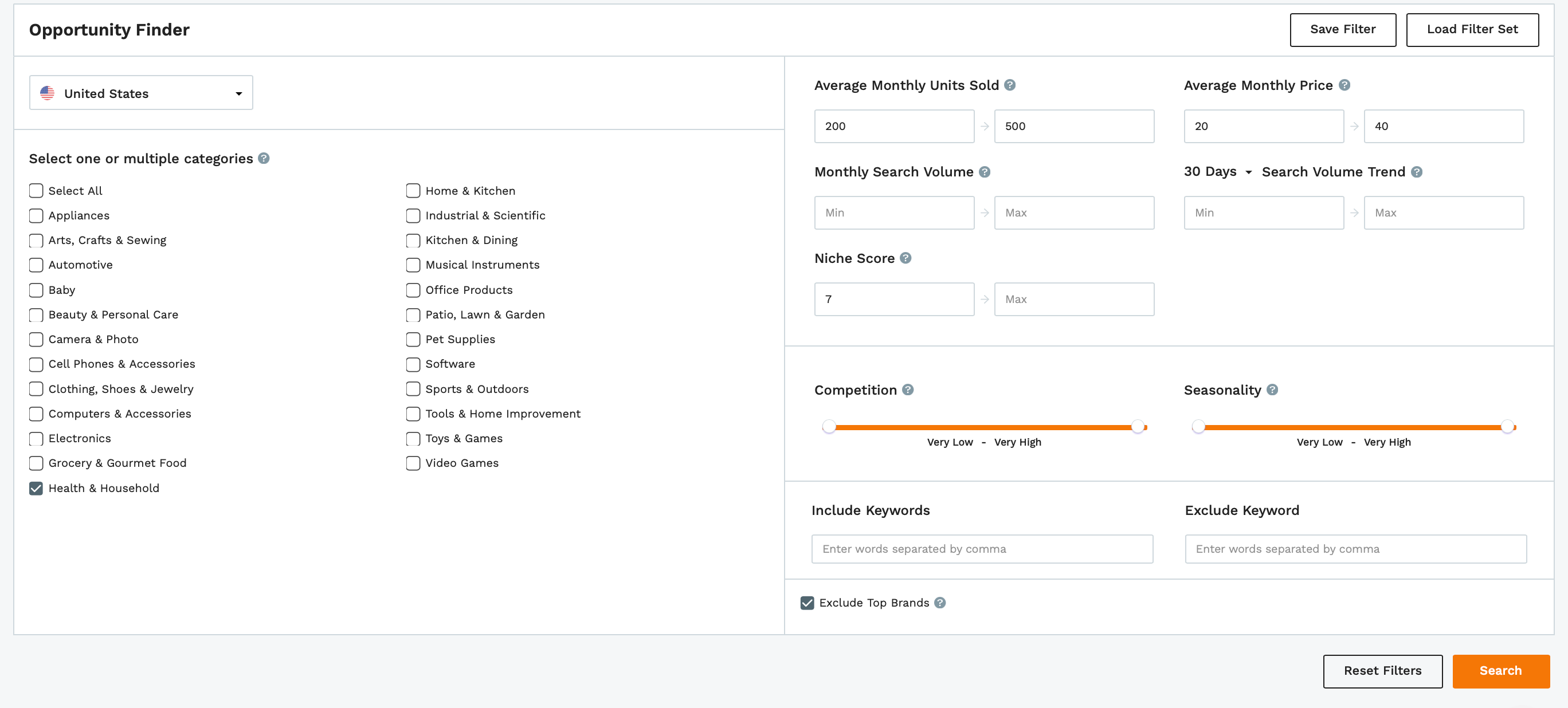Click Niche Score minimum field showing 7
The height and width of the screenshot is (708, 1568).
pyautogui.click(x=894, y=299)
